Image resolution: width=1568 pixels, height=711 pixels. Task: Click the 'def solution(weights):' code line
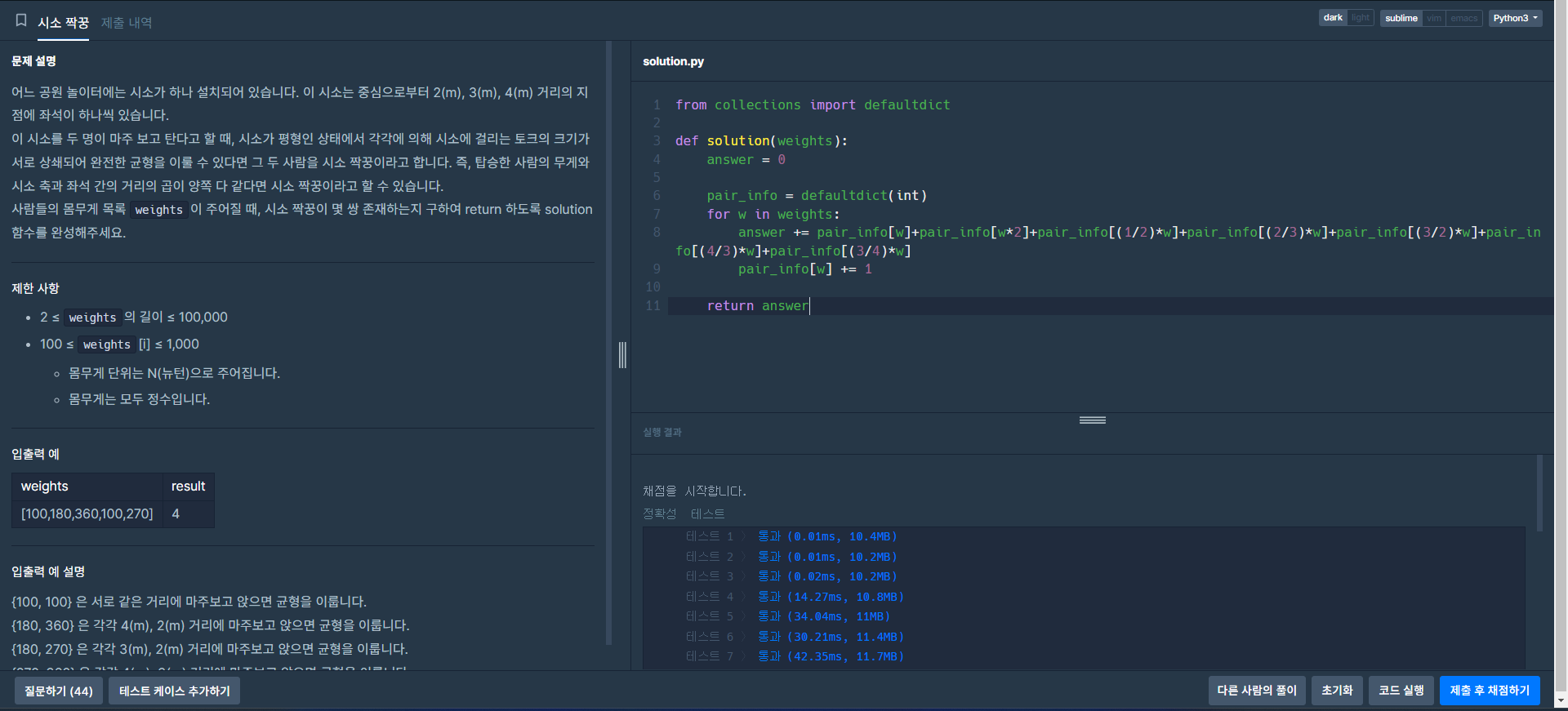pyautogui.click(x=761, y=141)
